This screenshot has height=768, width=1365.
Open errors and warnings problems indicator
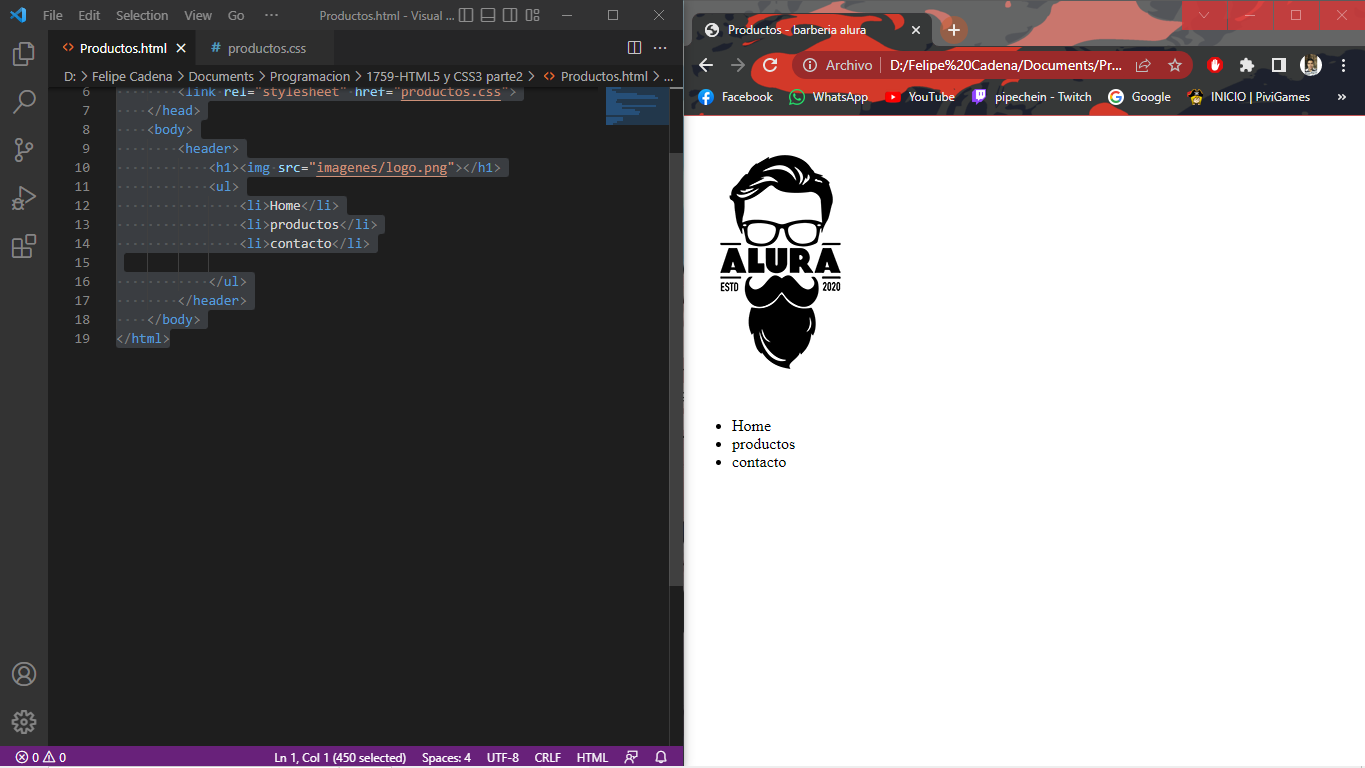point(41,757)
